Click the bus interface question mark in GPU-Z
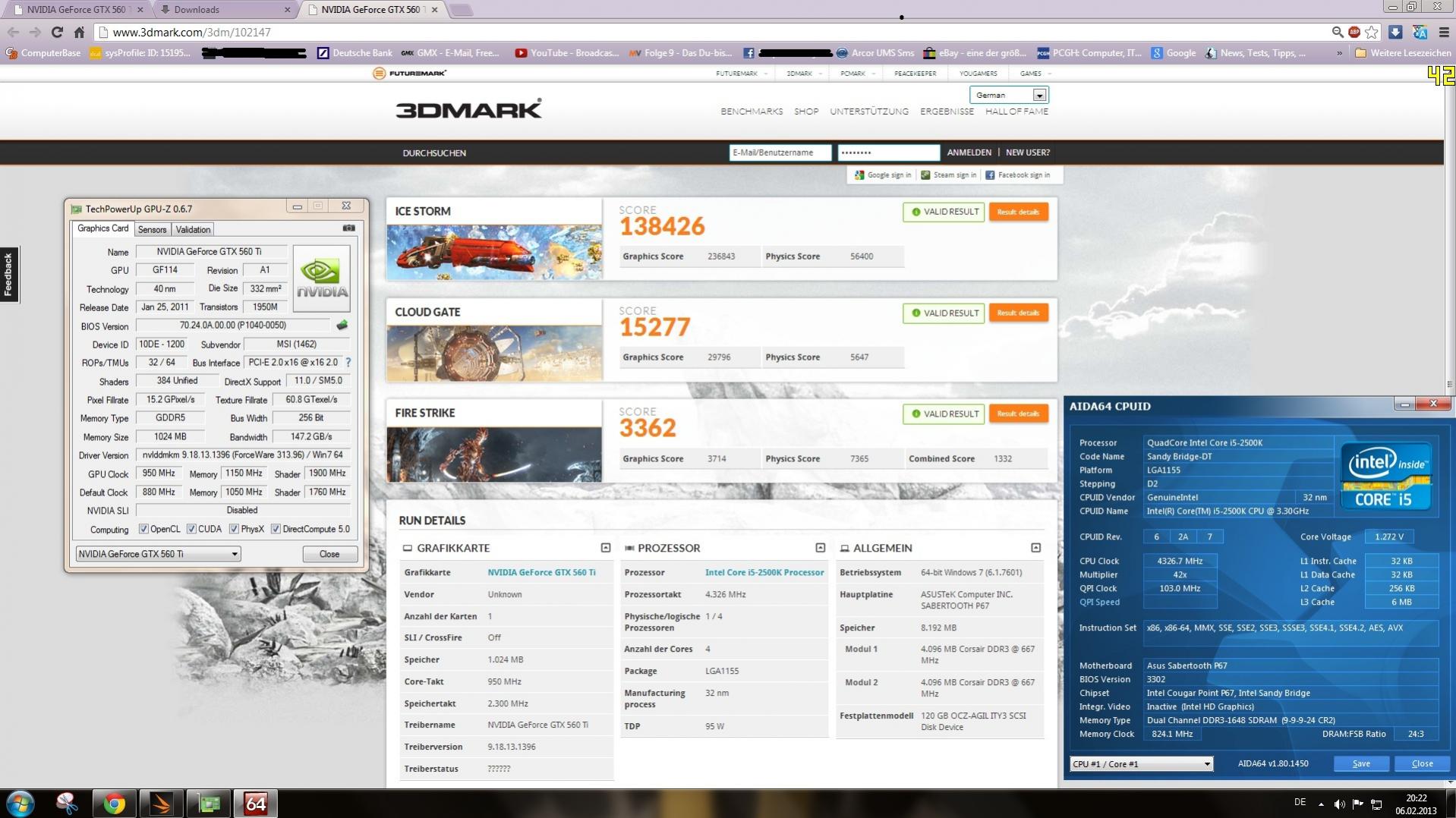1456x818 pixels. pyautogui.click(x=348, y=362)
